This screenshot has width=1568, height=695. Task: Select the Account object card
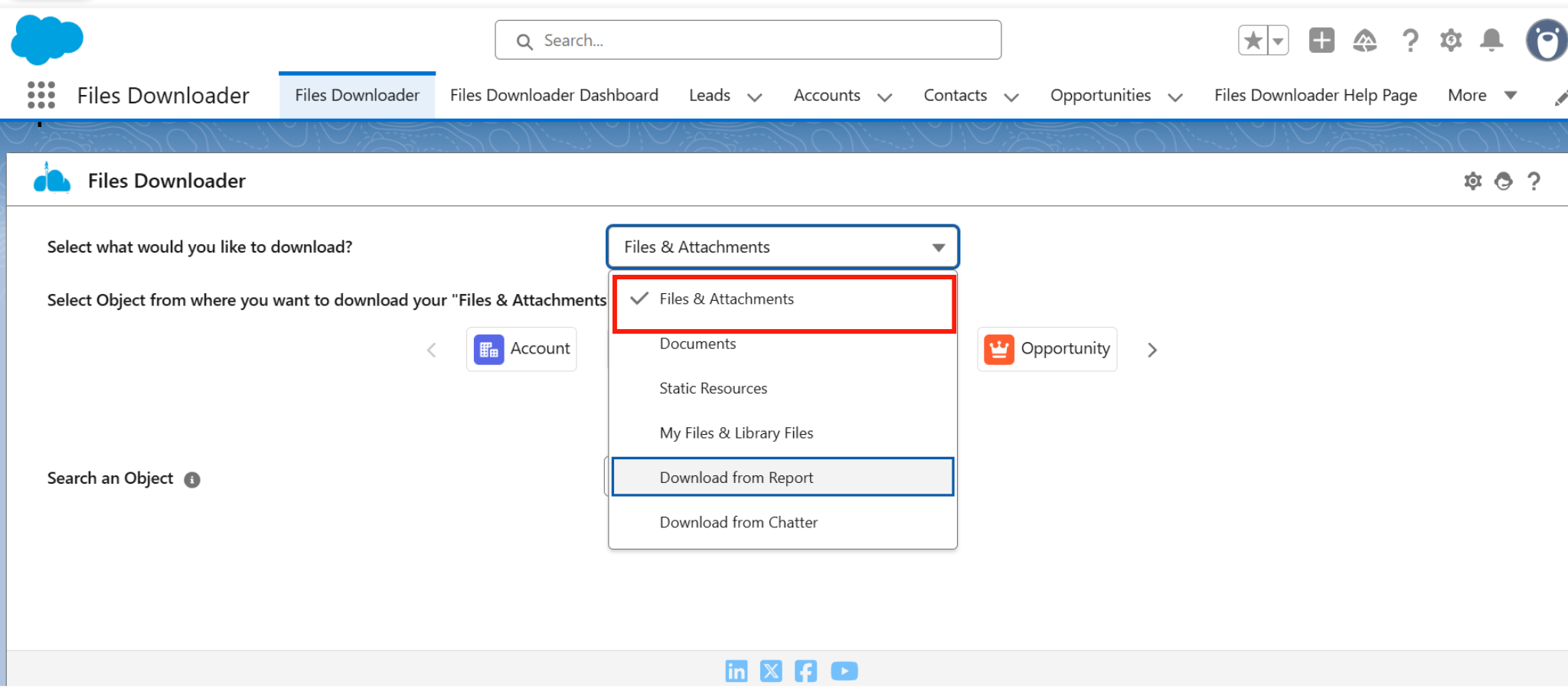(x=521, y=349)
